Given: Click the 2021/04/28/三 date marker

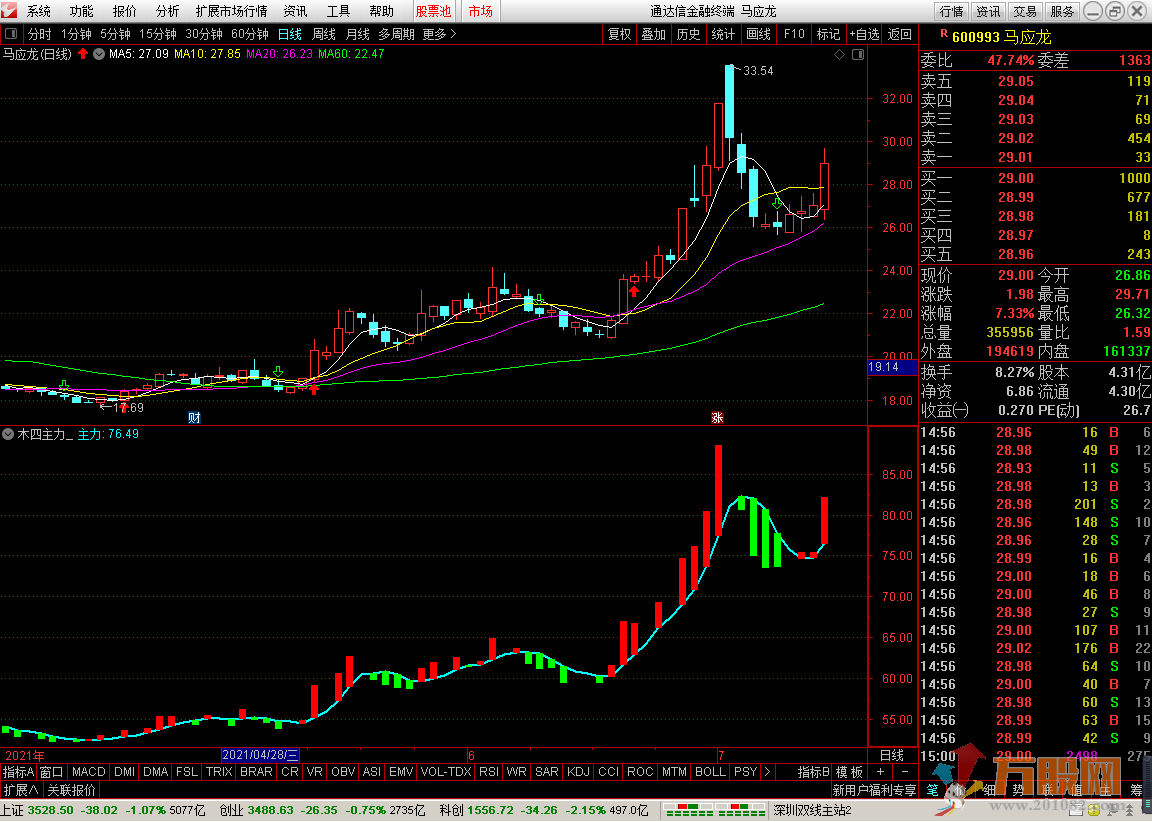Looking at the screenshot, I should [260, 755].
